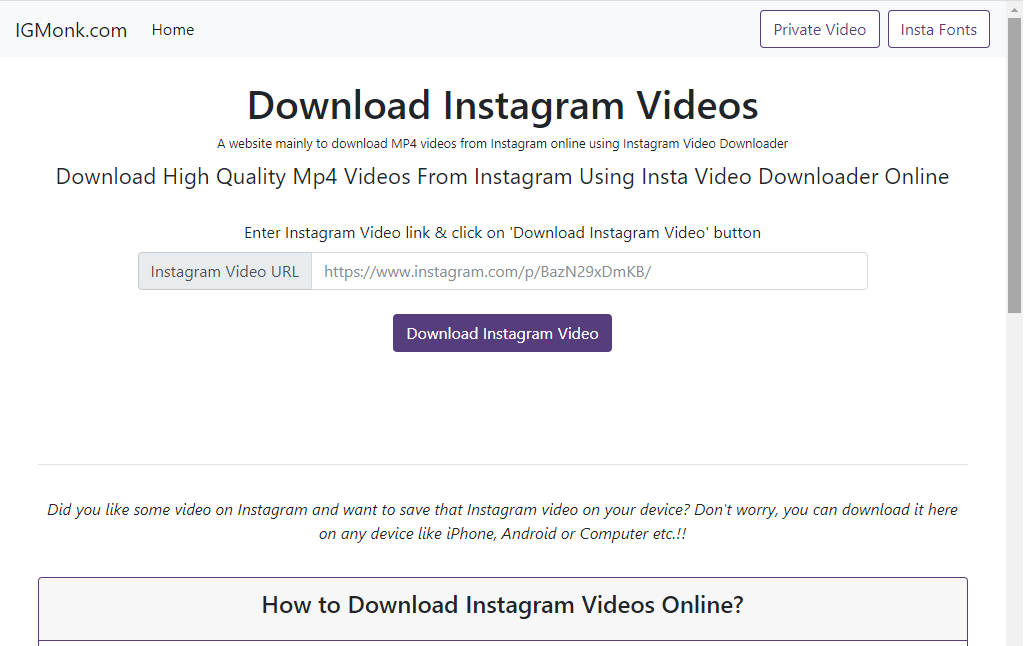Go to the Home menu item
The height and width of the screenshot is (646, 1024).
coord(173,30)
